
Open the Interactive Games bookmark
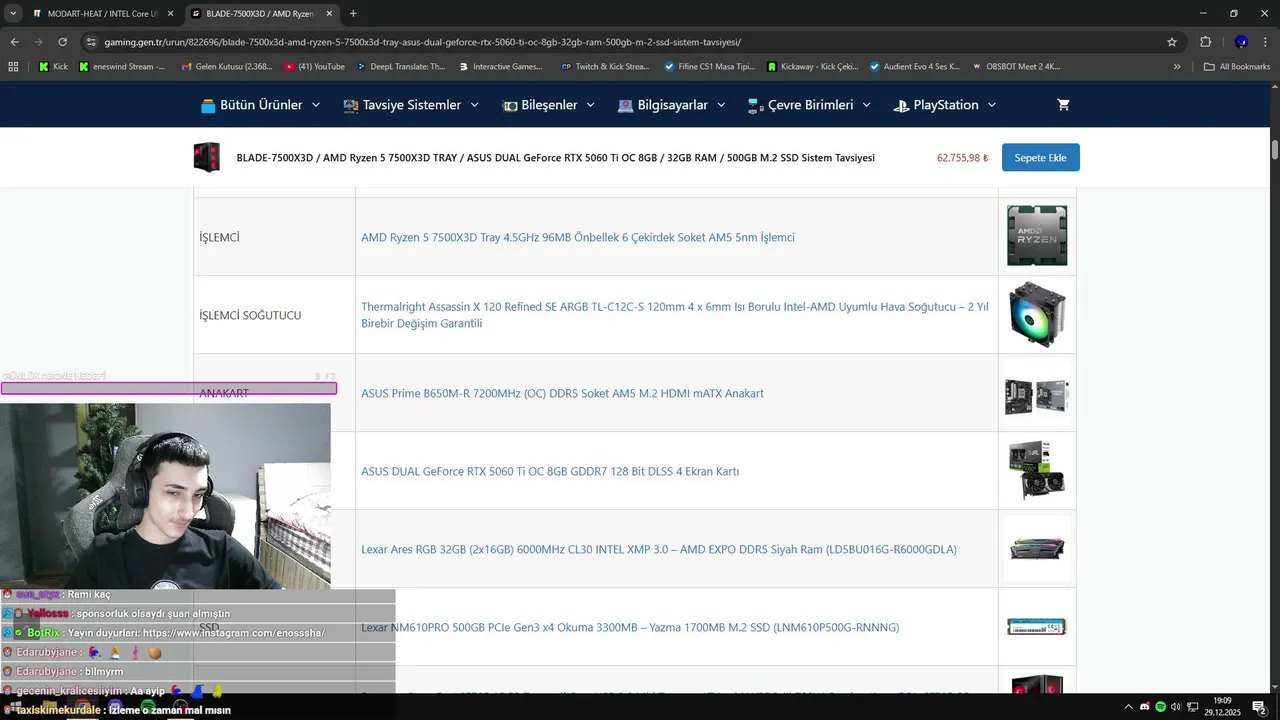pyautogui.click(x=501, y=67)
